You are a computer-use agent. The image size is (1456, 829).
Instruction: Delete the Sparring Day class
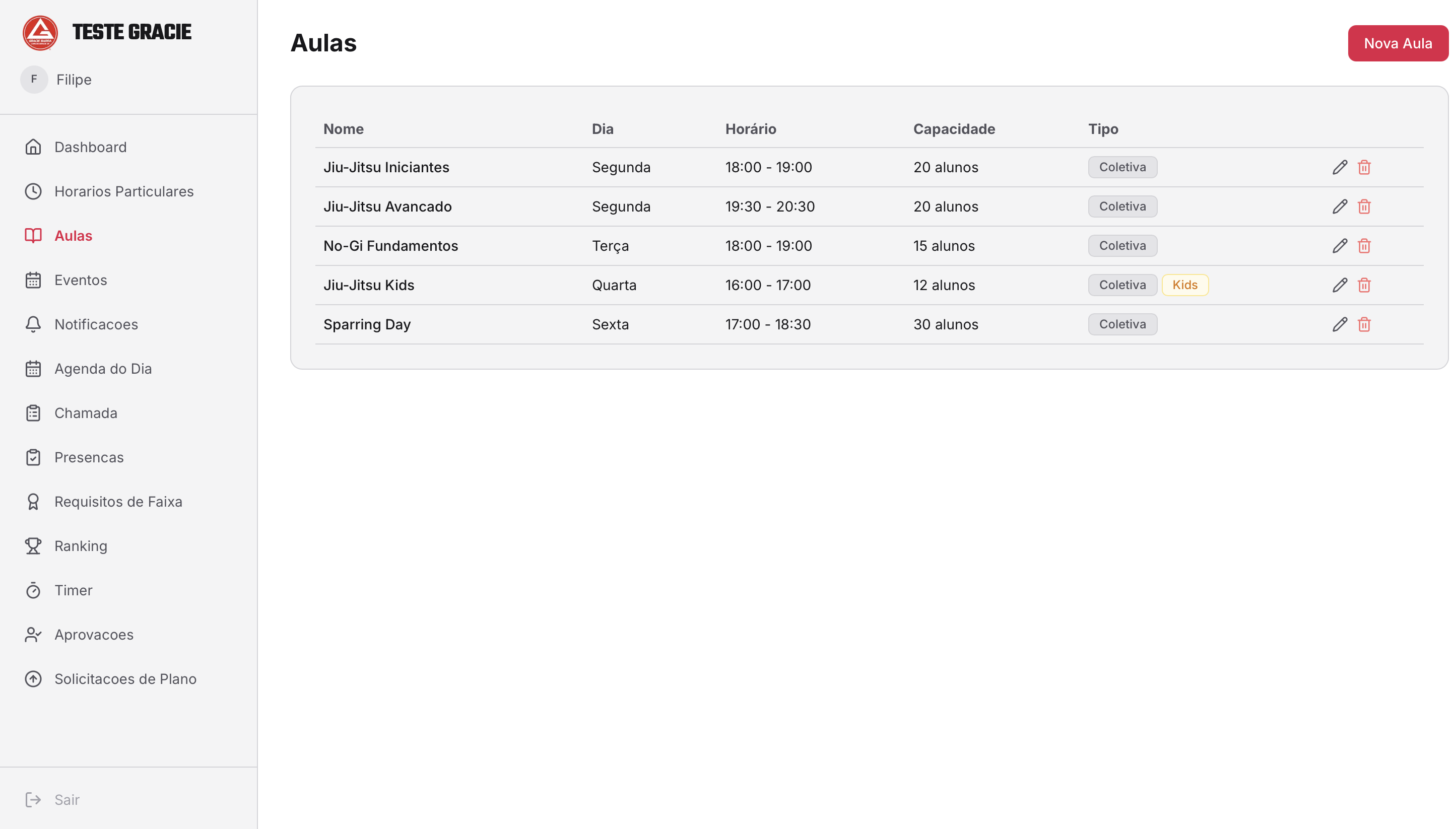(1364, 324)
